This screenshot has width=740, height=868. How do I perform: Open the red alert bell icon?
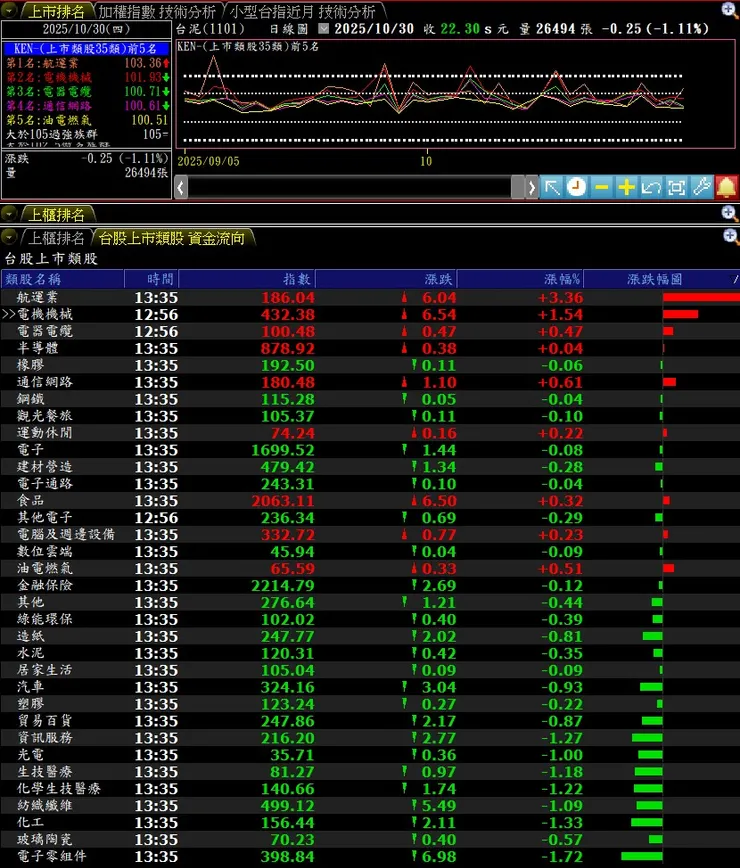coord(726,188)
